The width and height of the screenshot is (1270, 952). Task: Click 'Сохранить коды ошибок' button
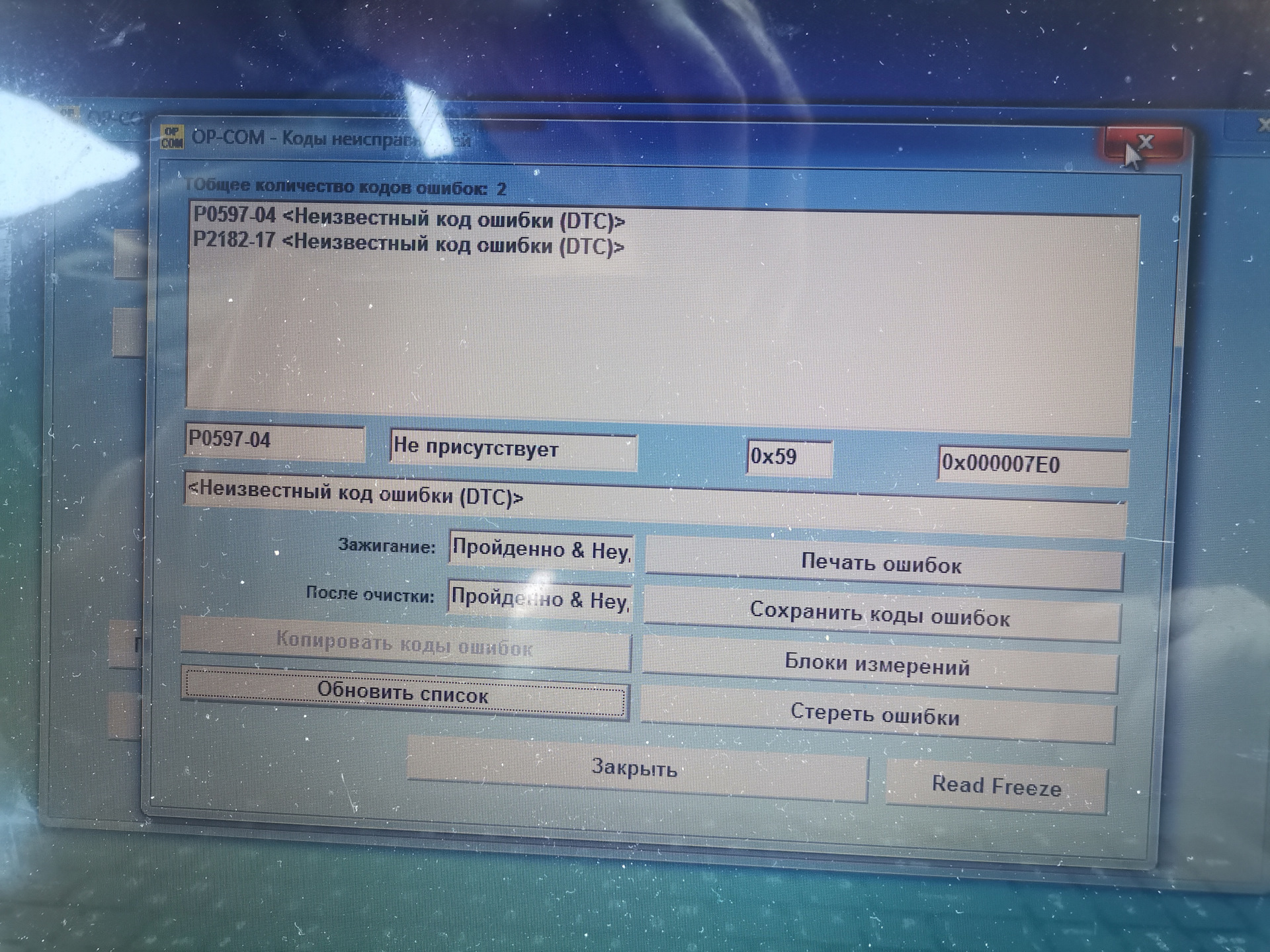pyautogui.click(x=881, y=615)
